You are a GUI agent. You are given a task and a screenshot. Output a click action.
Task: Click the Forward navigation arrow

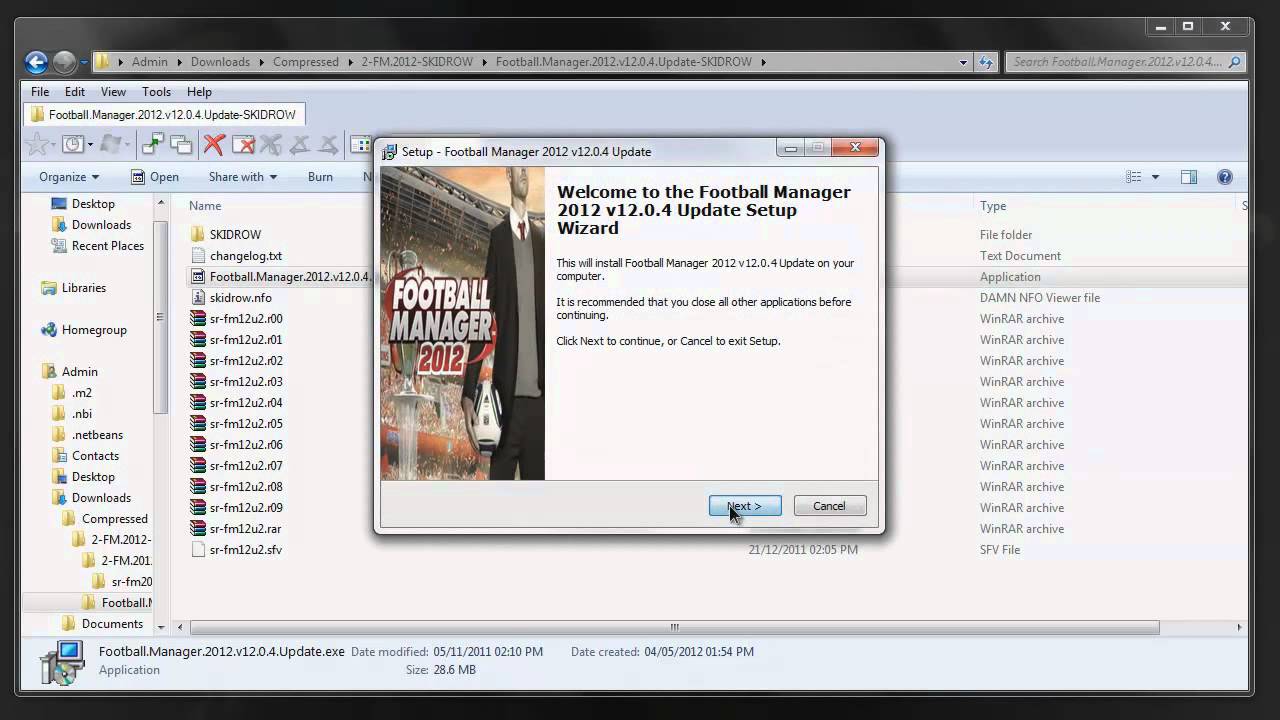[64, 62]
